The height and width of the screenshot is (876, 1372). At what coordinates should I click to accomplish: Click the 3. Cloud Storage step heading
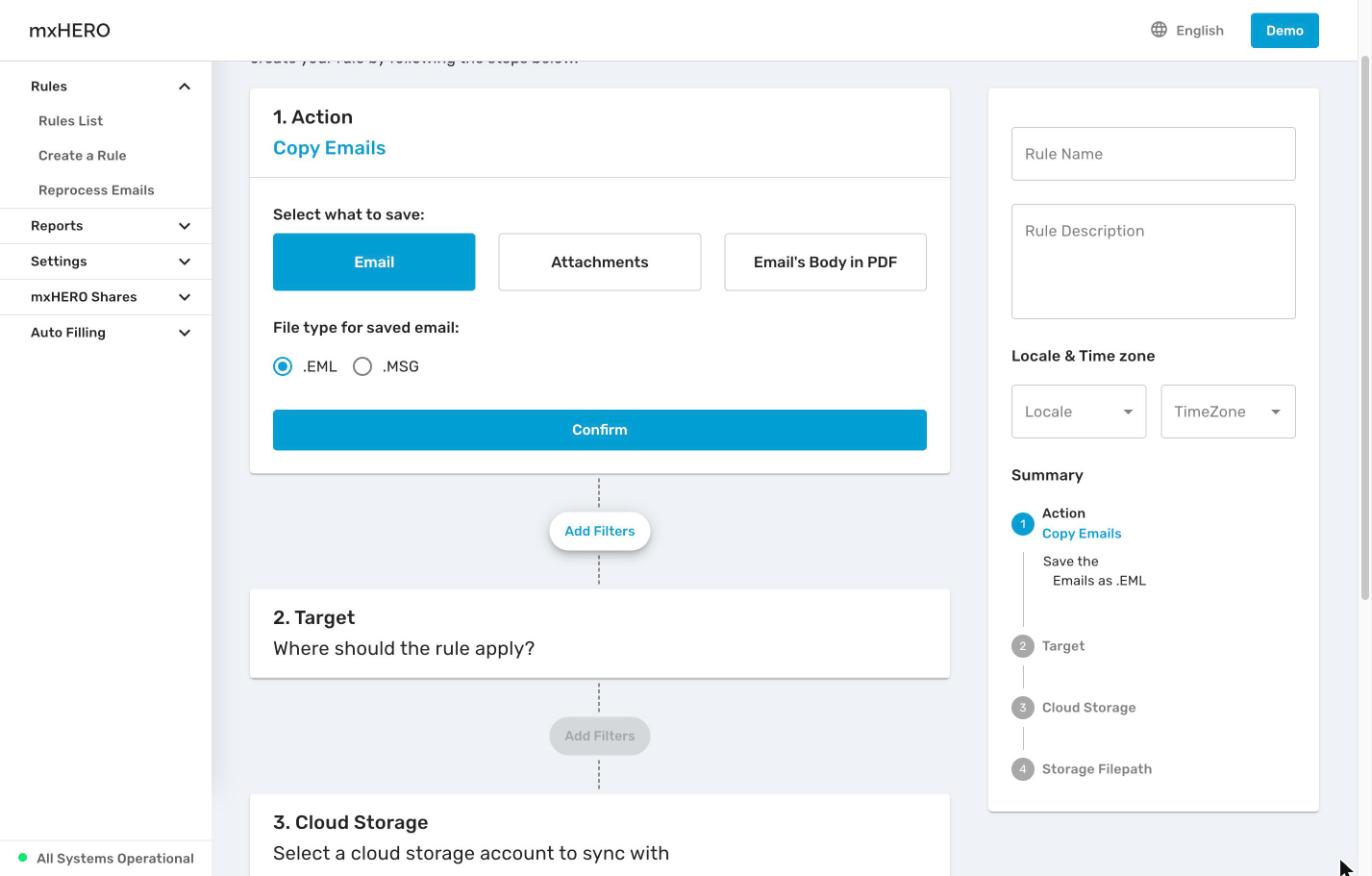click(350, 823)
